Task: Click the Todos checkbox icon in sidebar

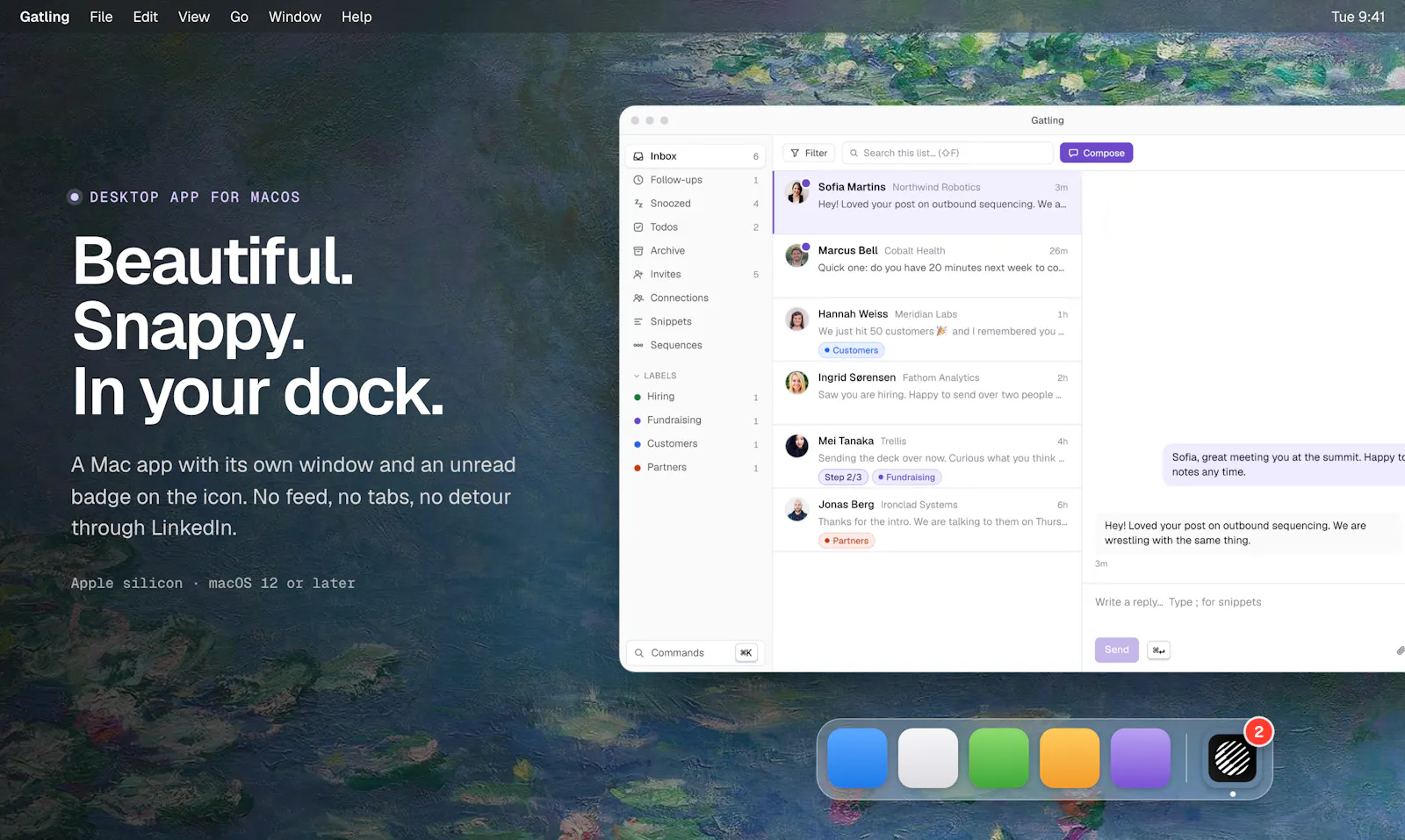Action: [x=638, y=227]
